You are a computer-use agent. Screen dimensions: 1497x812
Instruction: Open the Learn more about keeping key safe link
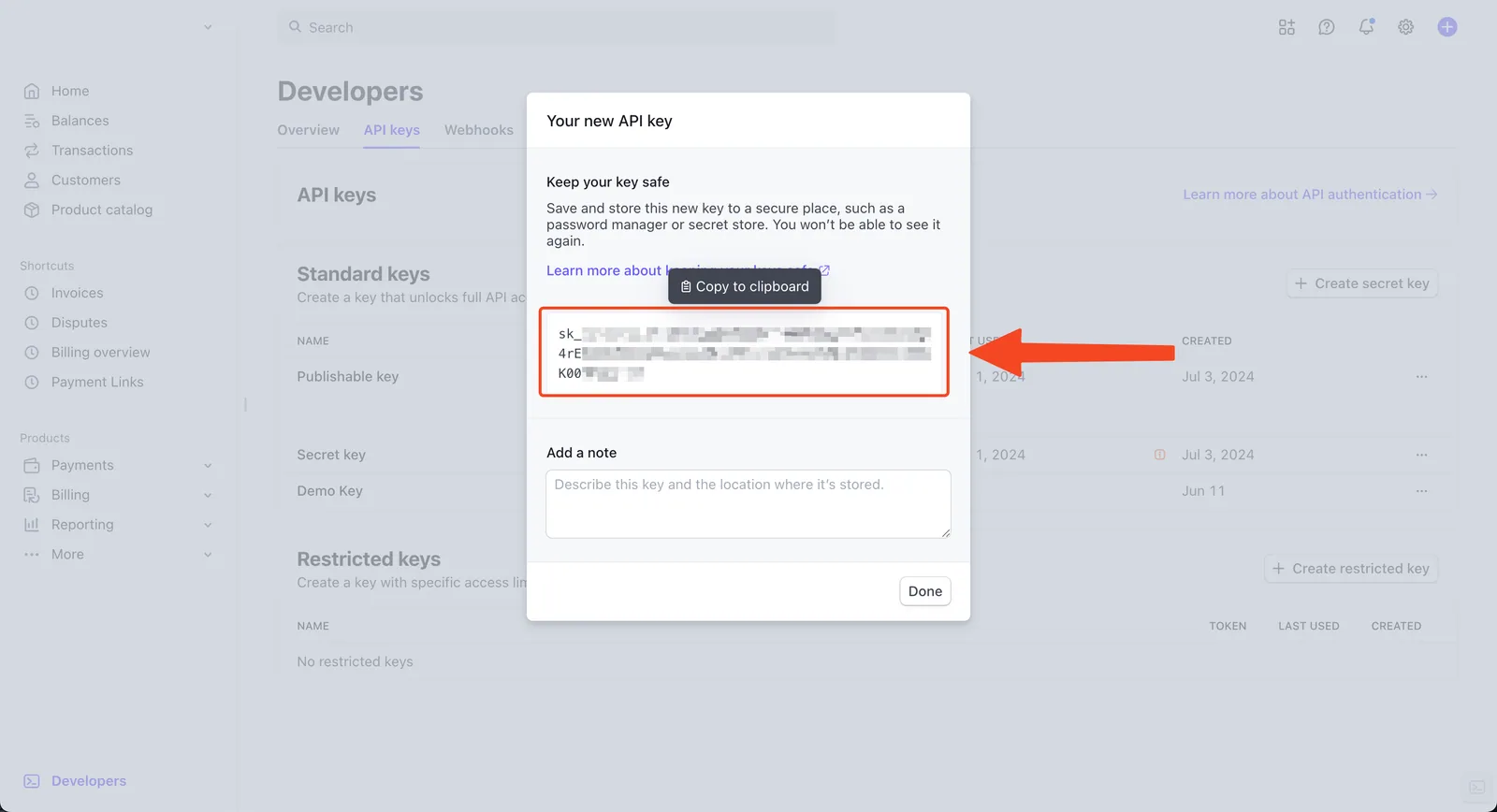point(688,270)
